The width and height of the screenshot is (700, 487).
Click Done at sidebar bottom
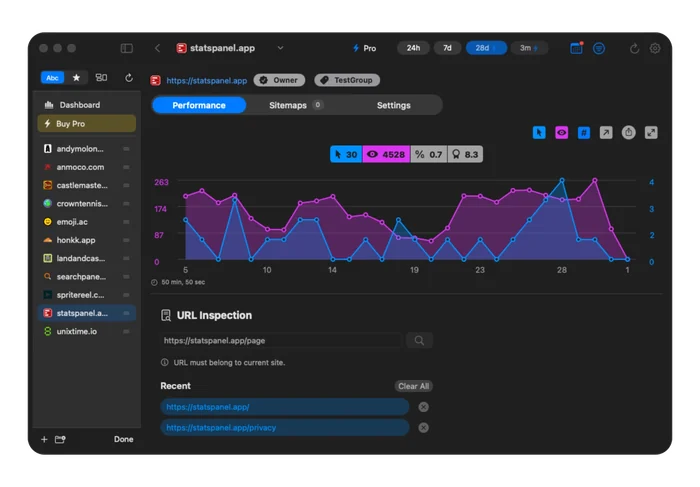tap(124, 439)
